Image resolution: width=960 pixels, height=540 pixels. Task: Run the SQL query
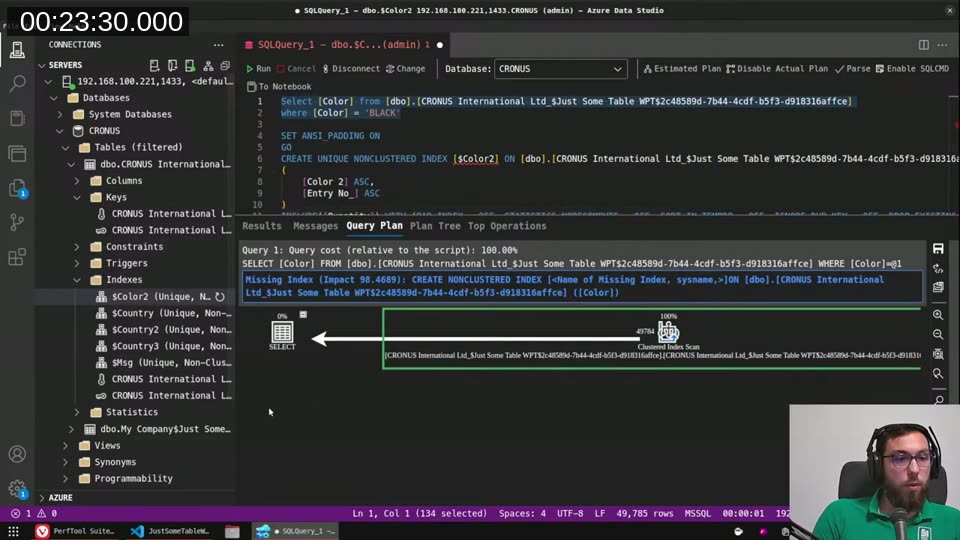pos(258,69)
